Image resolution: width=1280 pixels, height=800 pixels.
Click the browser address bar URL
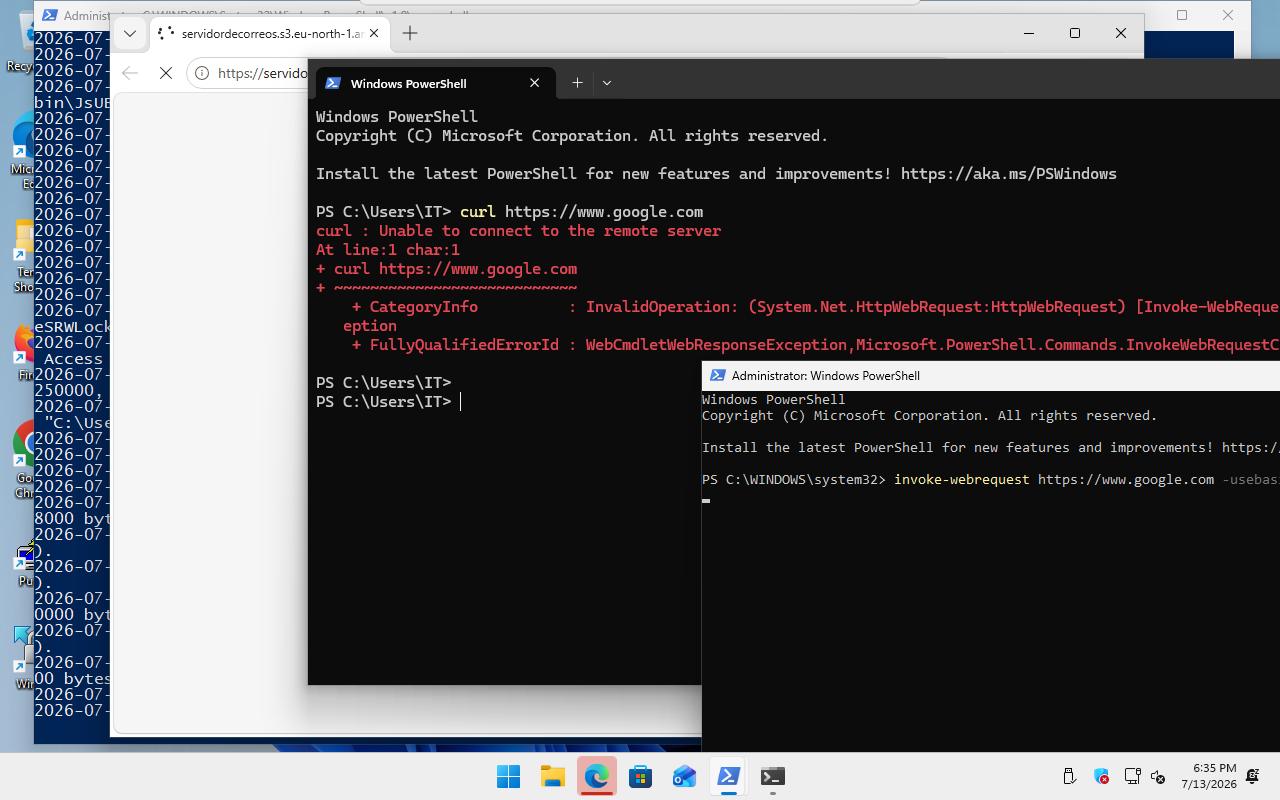pyautogui.click(x=262, y=73)
